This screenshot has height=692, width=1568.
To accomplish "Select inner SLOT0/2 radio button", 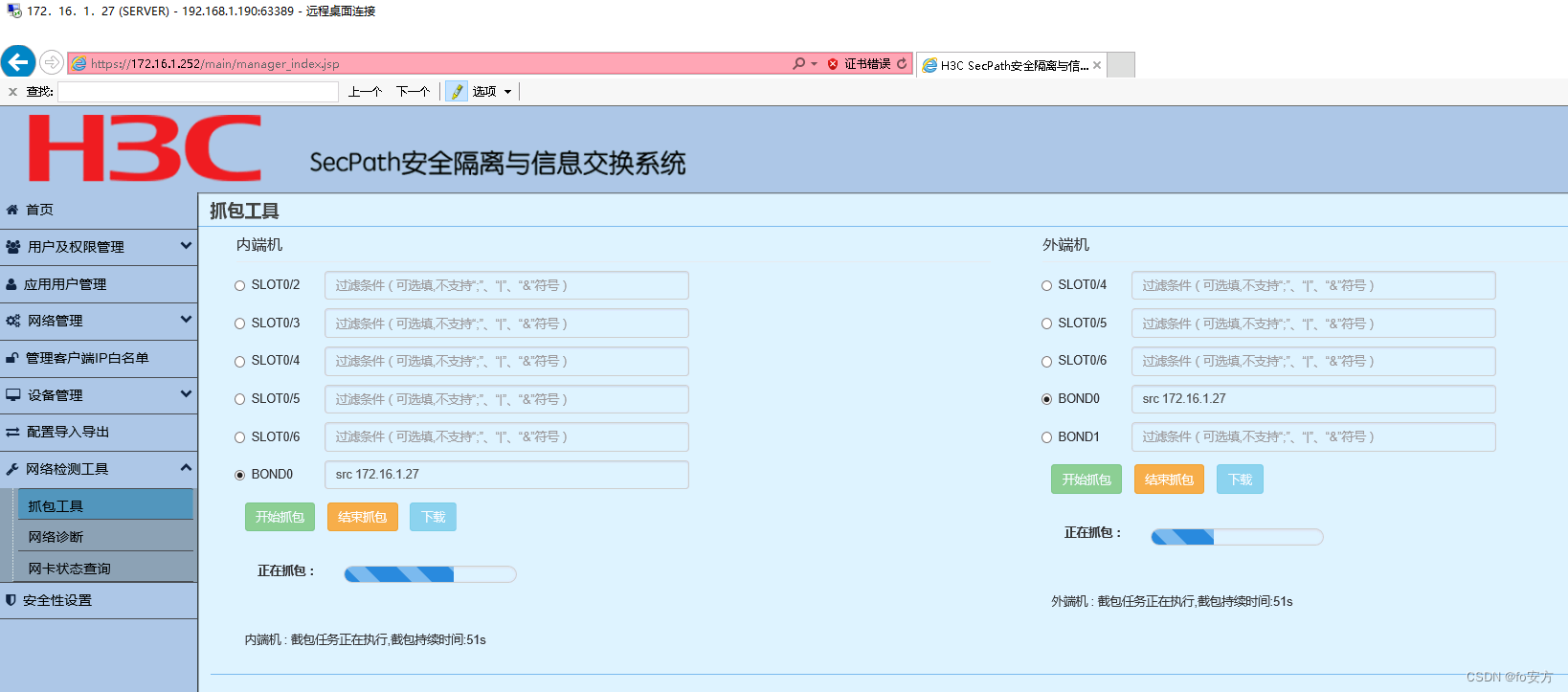I will [x=240, y=285].
